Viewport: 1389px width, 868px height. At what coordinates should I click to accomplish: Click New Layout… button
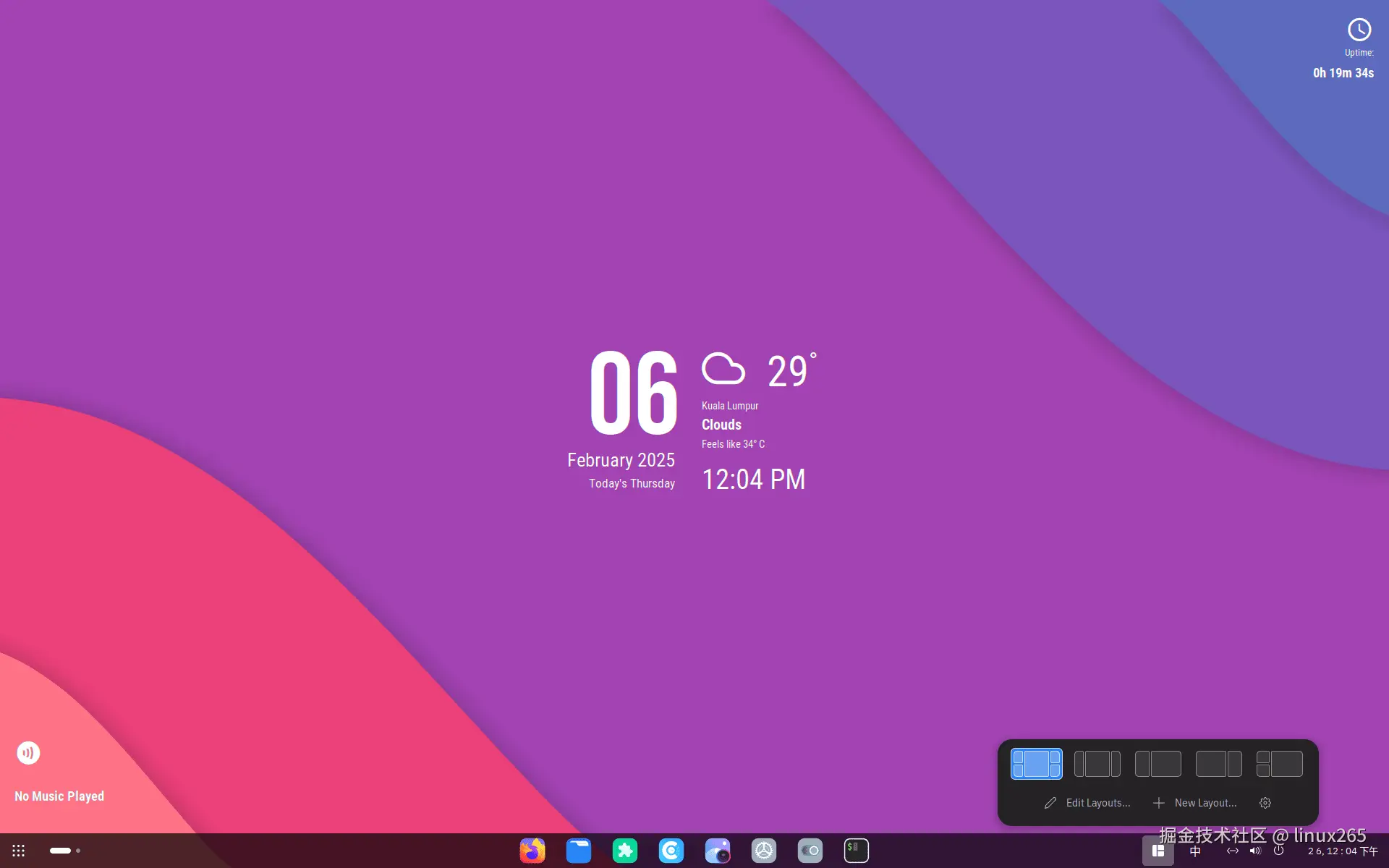[x=1195, y=803]
